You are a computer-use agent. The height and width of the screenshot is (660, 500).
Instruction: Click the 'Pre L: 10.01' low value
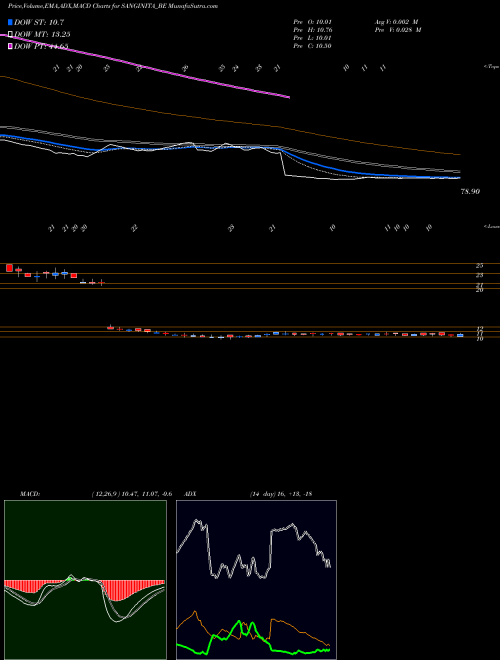point(312,38)
